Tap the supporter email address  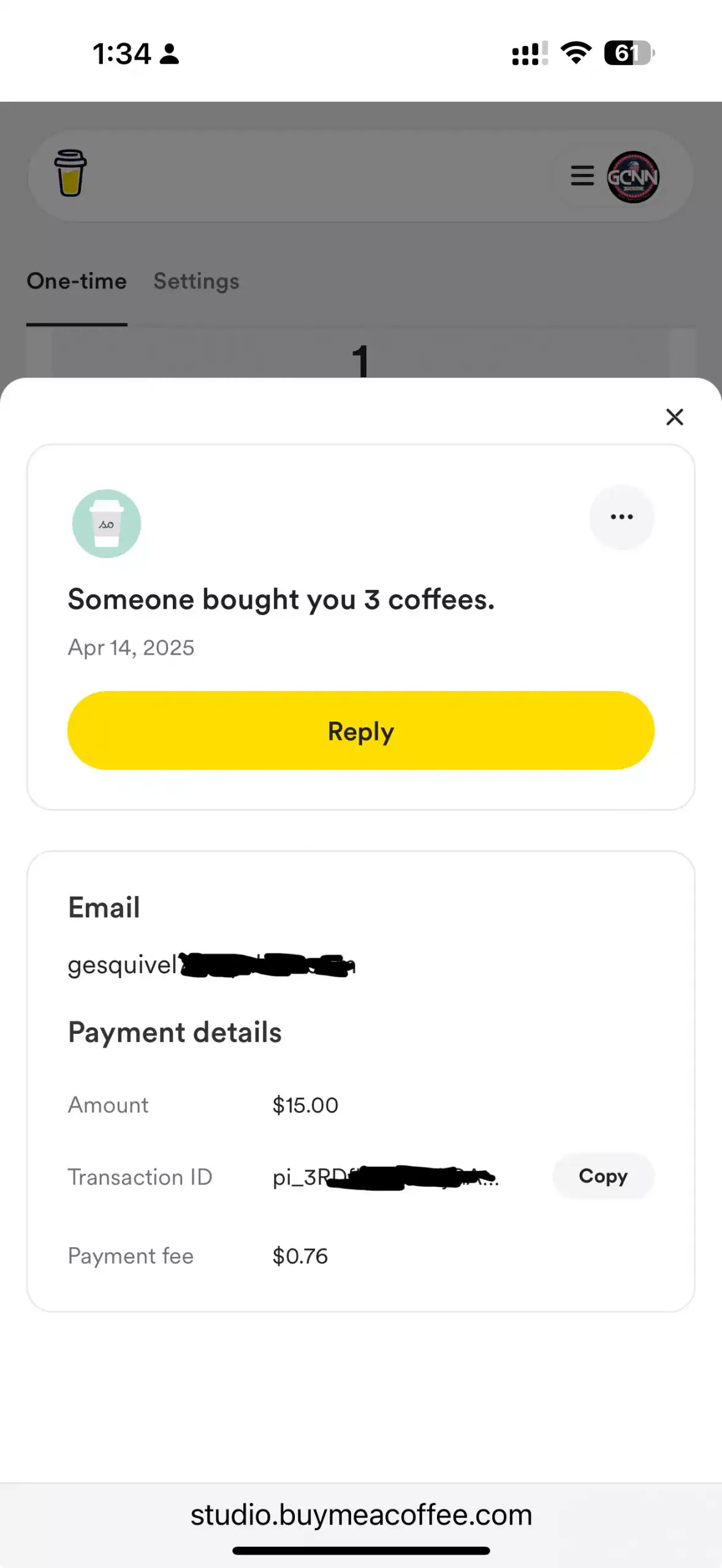point(211,965)
